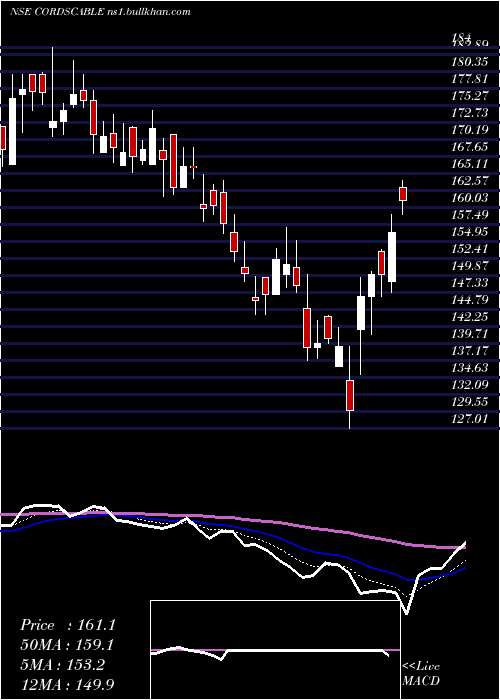500x700 pixels.
Task: Click the last red candle near 161
Action: (x=403, y=194)
